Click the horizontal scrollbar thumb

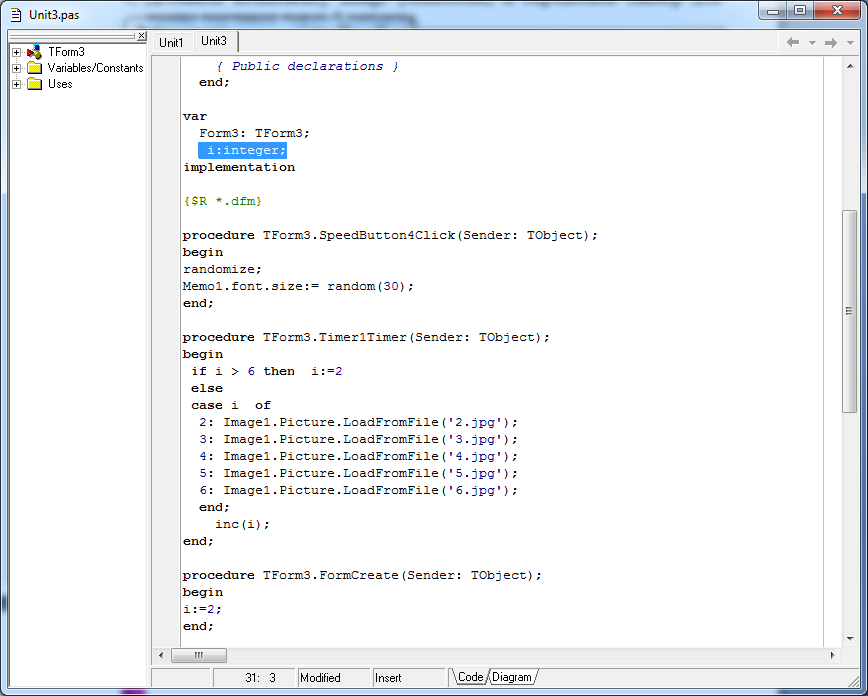click(x=199, y=656)
